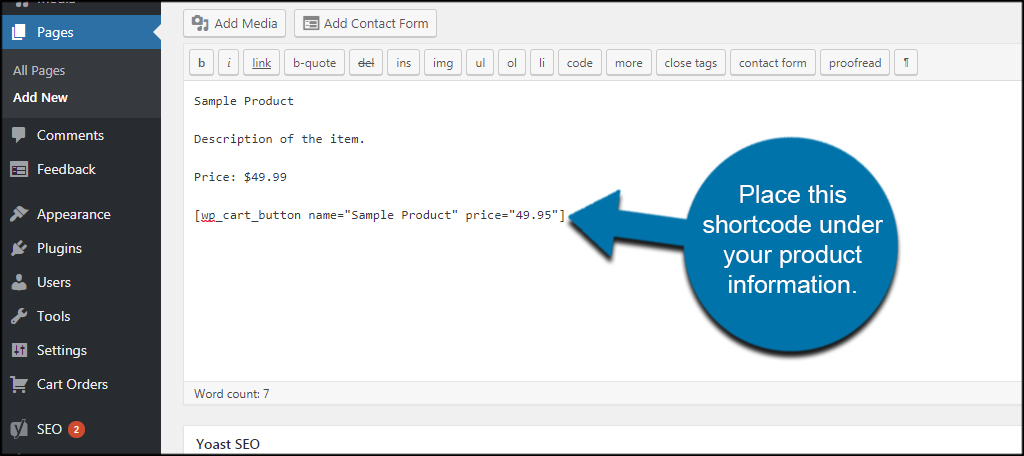
Task: Open the Settings menu
Action: click(x=61, y=350)
